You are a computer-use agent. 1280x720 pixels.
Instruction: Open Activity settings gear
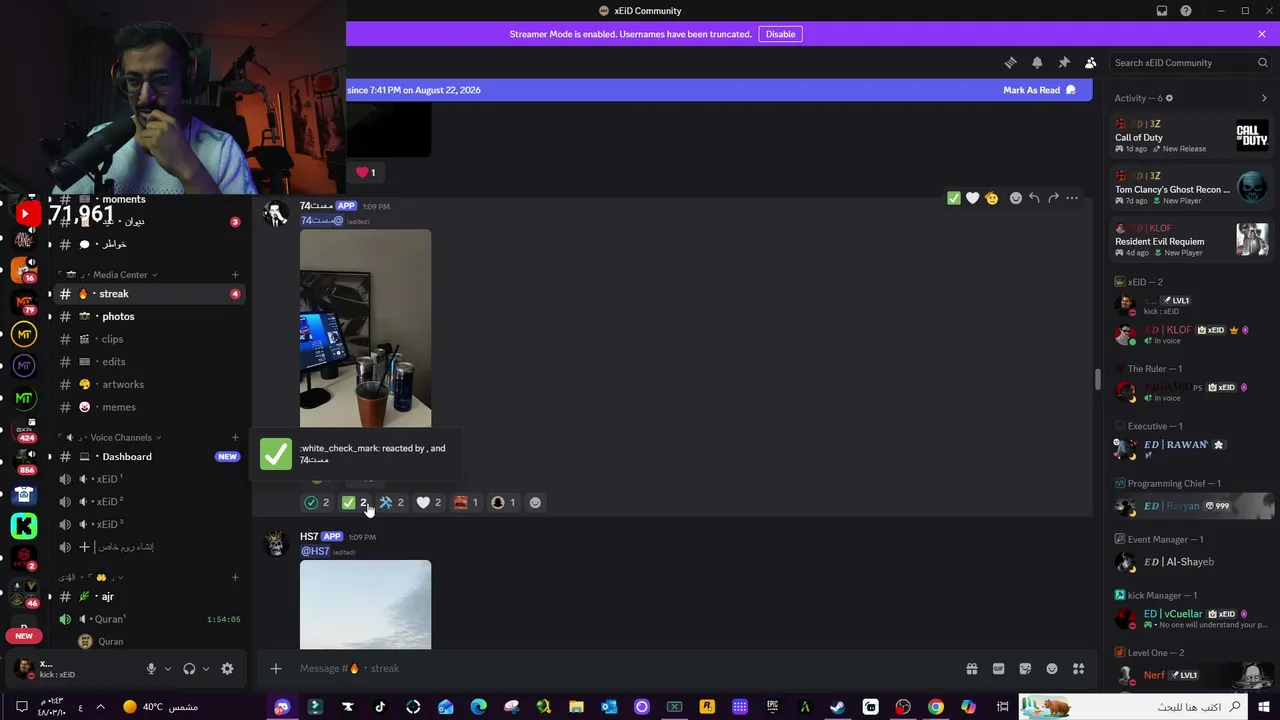click(1169, 98)
